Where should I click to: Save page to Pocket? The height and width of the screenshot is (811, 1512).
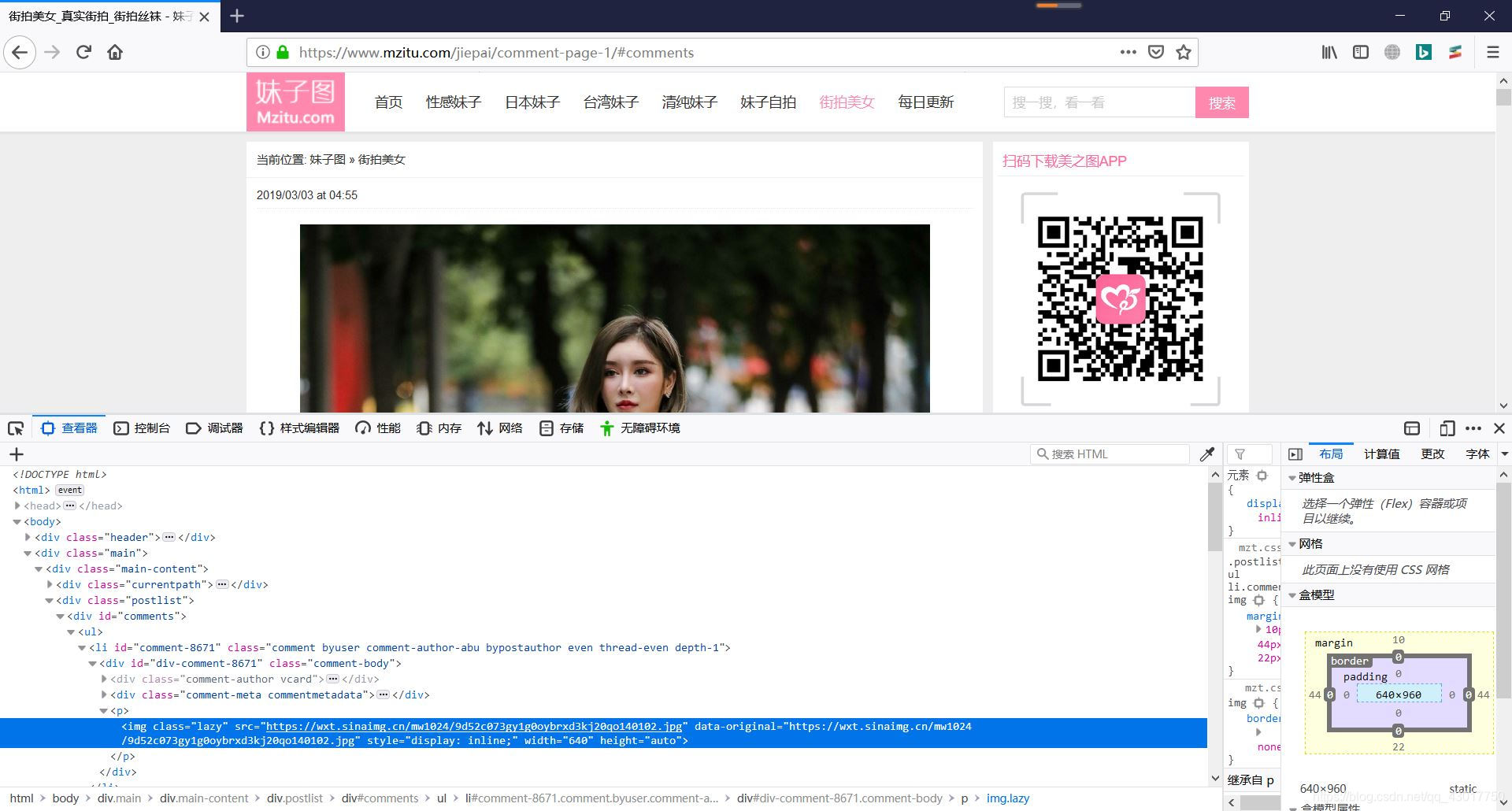tap(1155, 53)
